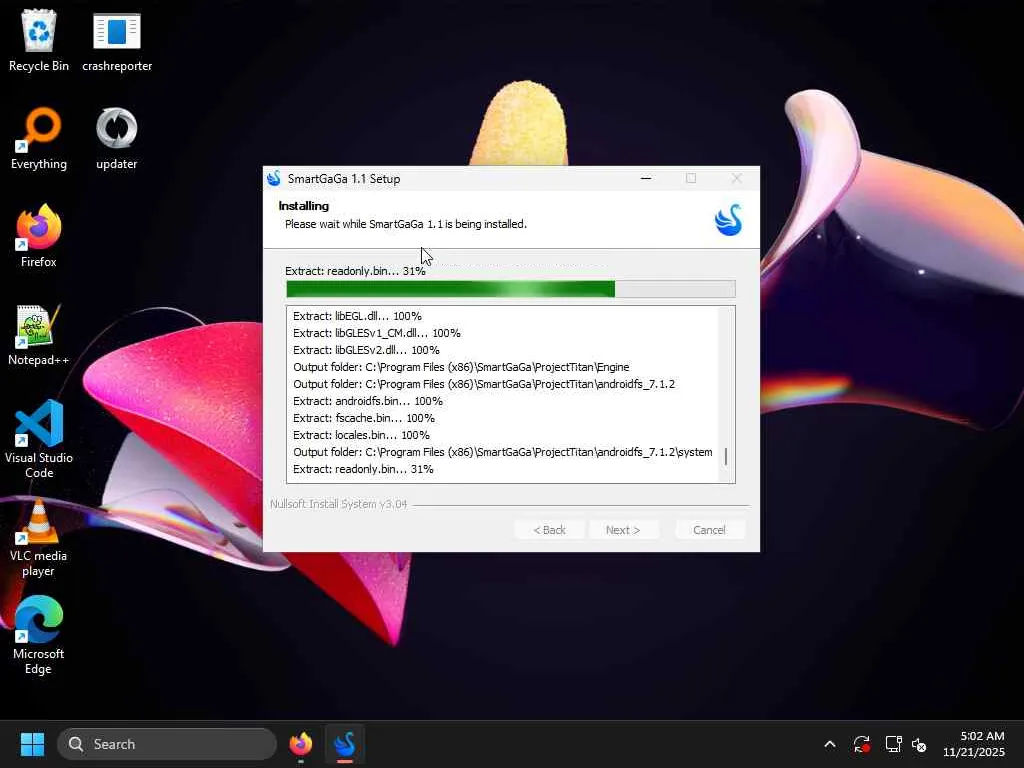Select log line Output folder ending androidfs_7.1.2\system

502,452
